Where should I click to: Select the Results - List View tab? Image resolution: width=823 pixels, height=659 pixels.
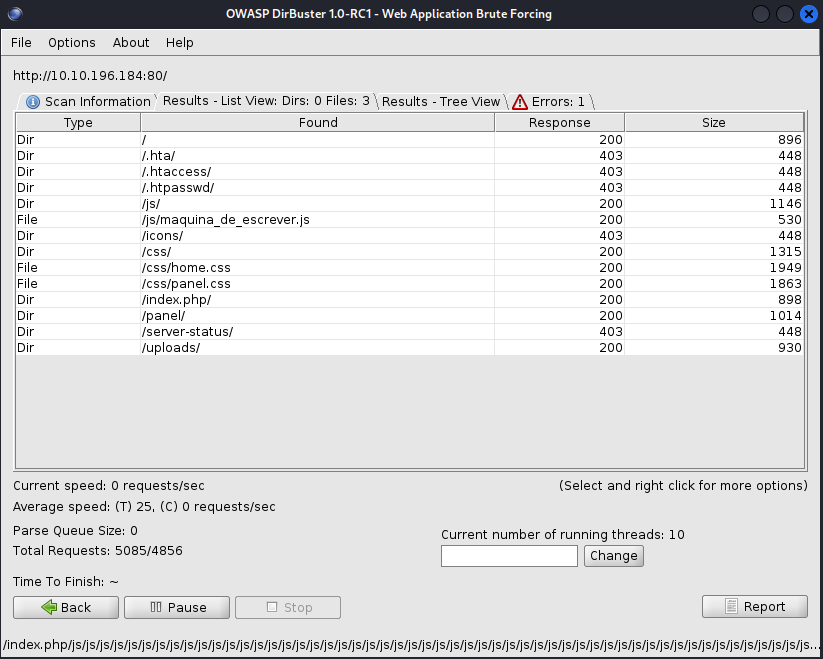tap(266, 101)
